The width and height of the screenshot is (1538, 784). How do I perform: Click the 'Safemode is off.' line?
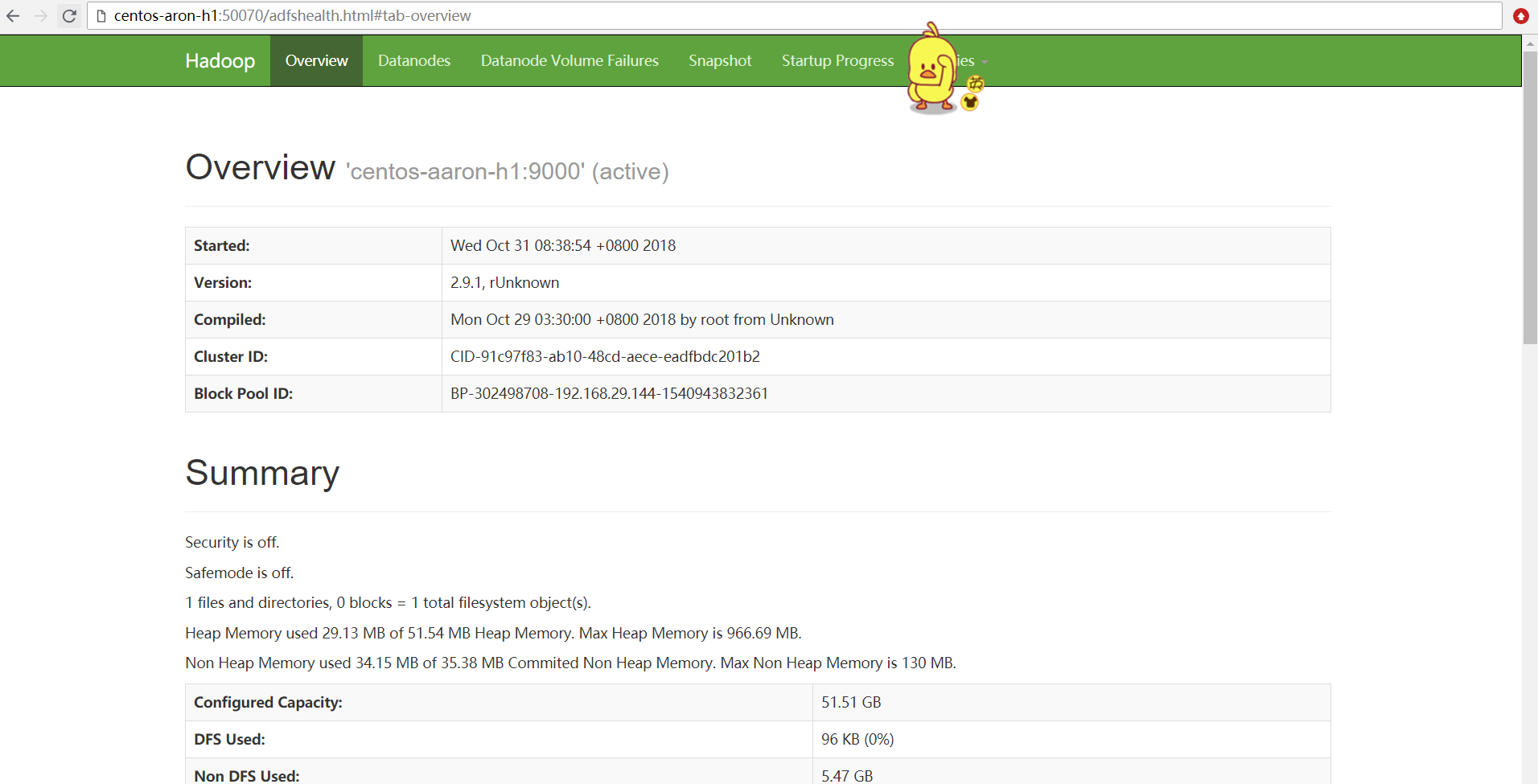(x=240, y=573)
